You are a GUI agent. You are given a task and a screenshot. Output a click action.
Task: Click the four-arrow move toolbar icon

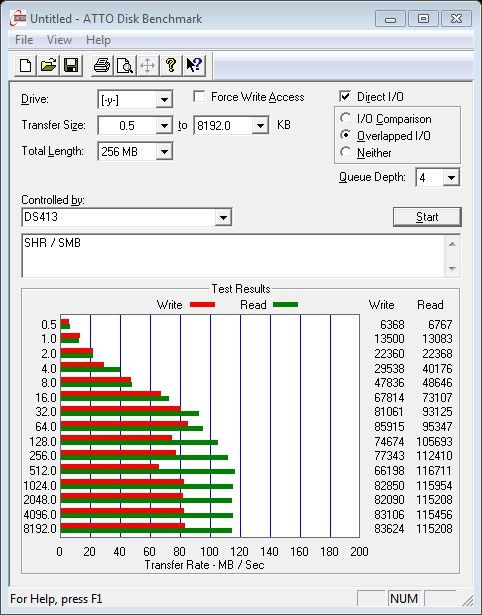point(147,66)
